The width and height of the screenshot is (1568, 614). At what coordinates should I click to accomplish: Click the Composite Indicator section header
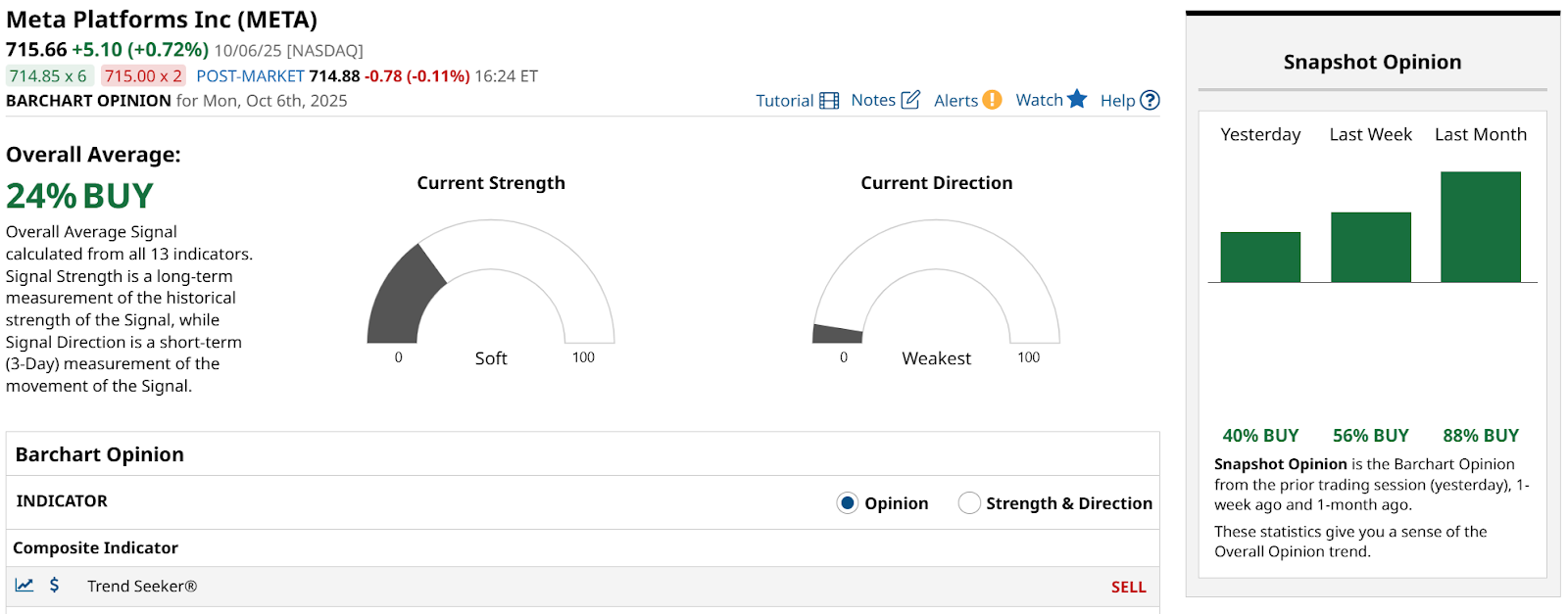tap(96, 548)
